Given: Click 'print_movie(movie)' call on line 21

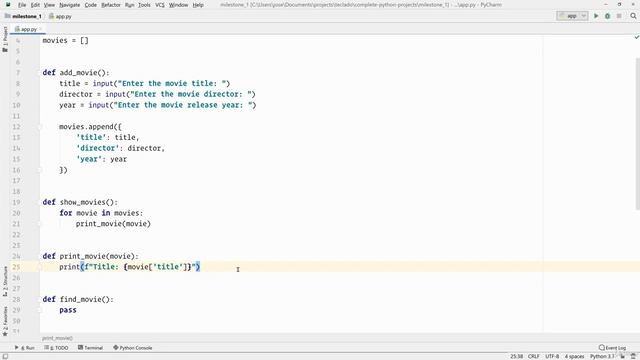Looking at the screenshot, I should coord(113,224).
